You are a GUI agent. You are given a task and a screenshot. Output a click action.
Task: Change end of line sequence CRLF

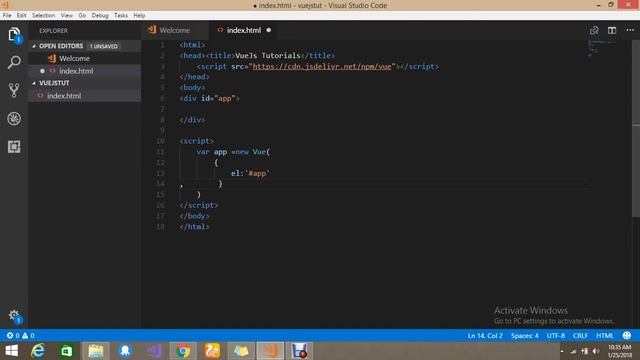pyautogui.click(x=580, y=336)
